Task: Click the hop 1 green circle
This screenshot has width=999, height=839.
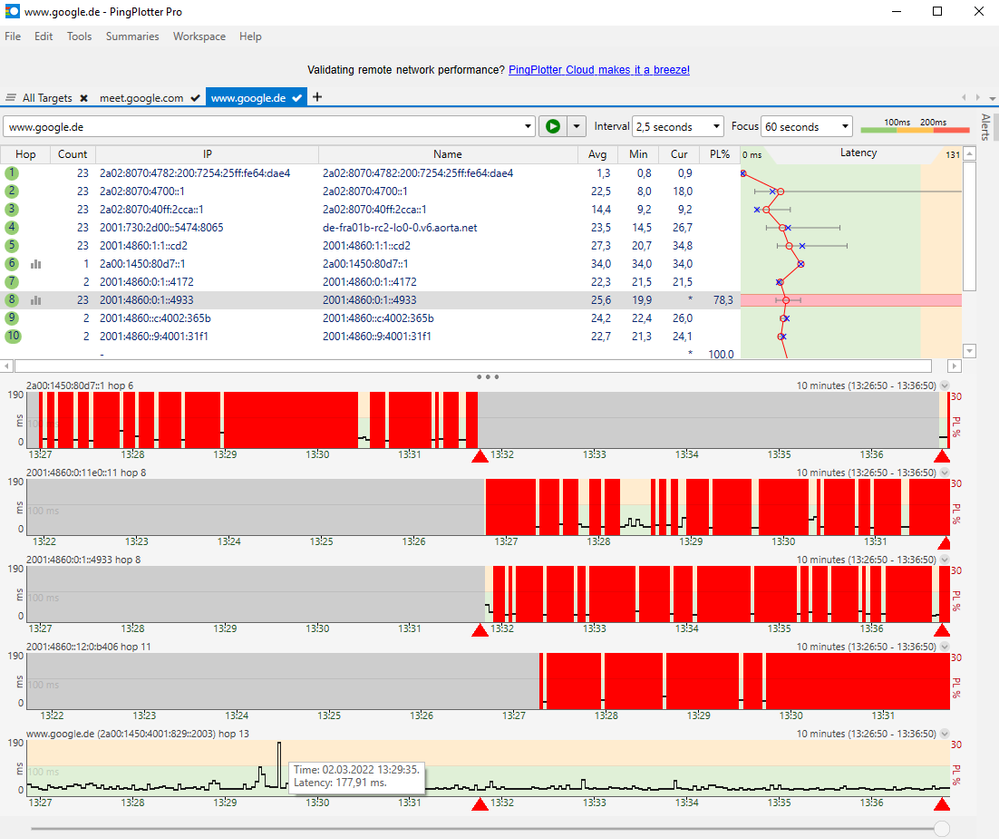Action: pyautogui.click(x=11, y=173)
